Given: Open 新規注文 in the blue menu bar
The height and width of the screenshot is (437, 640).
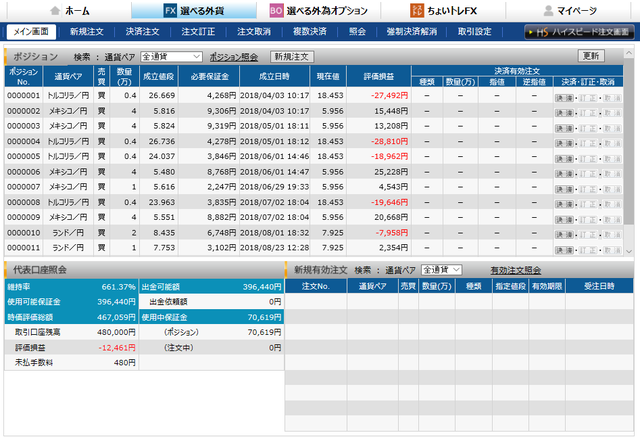Looking at the screenshot, I should (87, 32).
